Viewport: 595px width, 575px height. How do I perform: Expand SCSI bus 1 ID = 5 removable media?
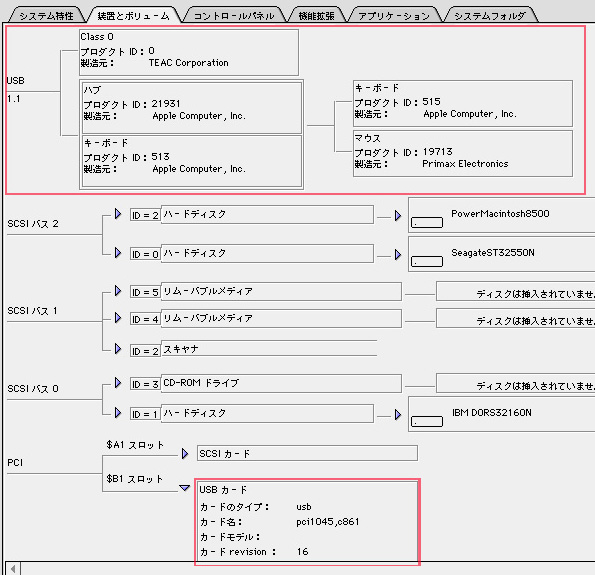tap(118, 291)
